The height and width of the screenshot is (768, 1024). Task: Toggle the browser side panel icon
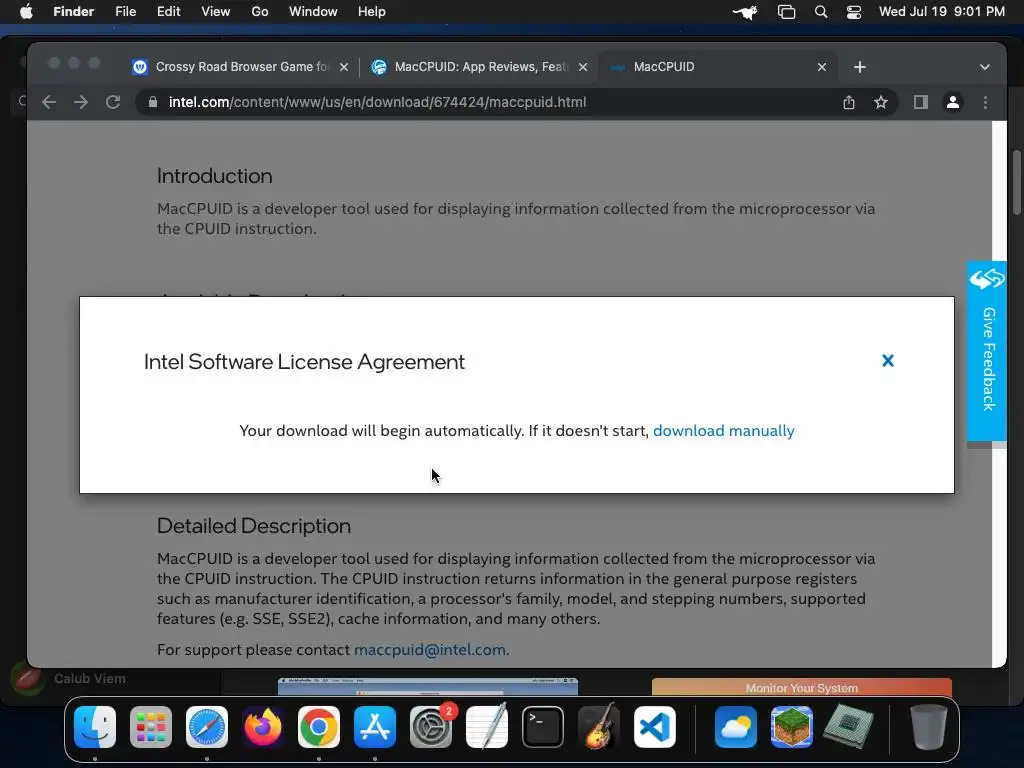tap(921, 103)
